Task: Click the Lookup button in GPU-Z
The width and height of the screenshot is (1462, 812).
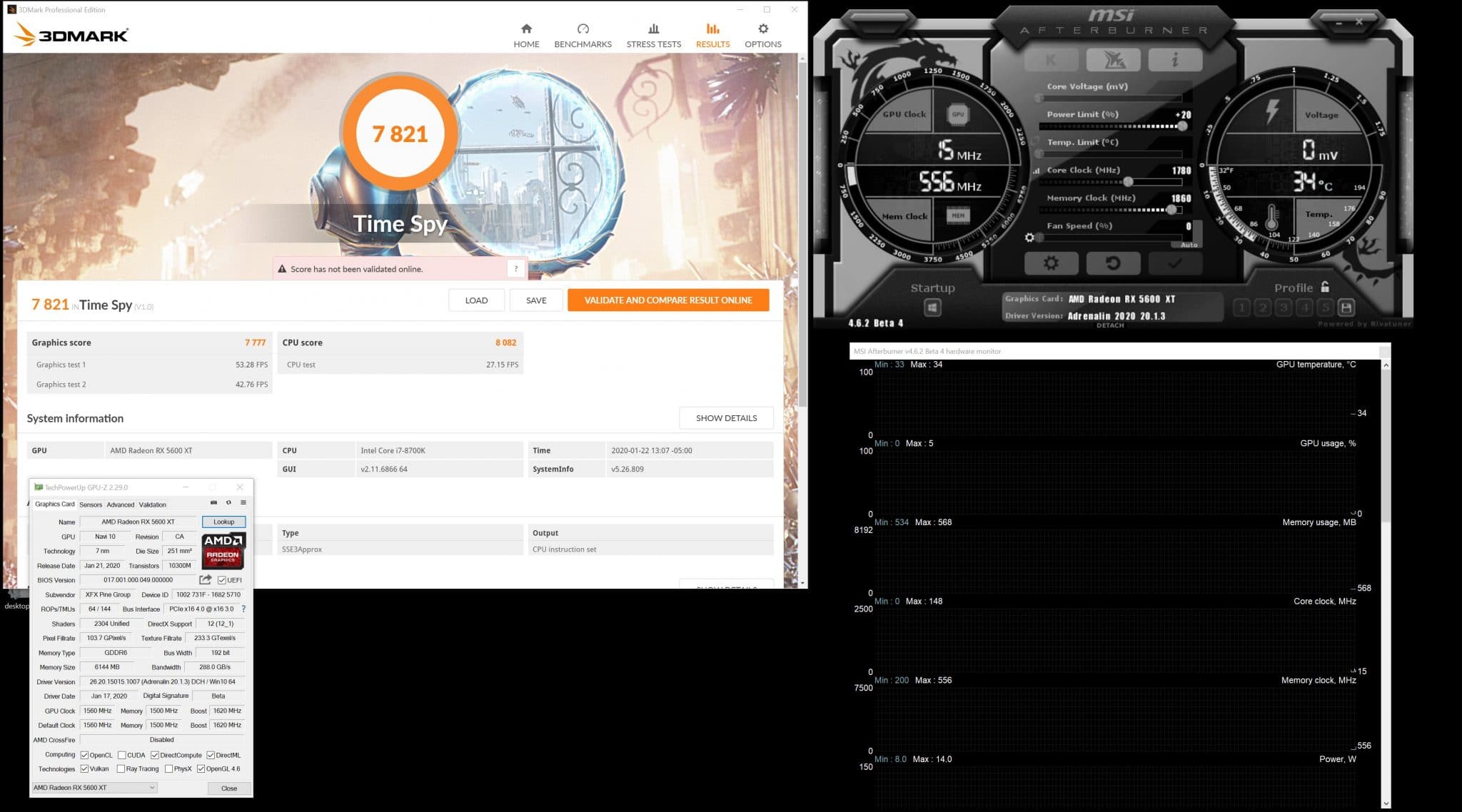Action: pyautogui.click(x=223, y=522)
